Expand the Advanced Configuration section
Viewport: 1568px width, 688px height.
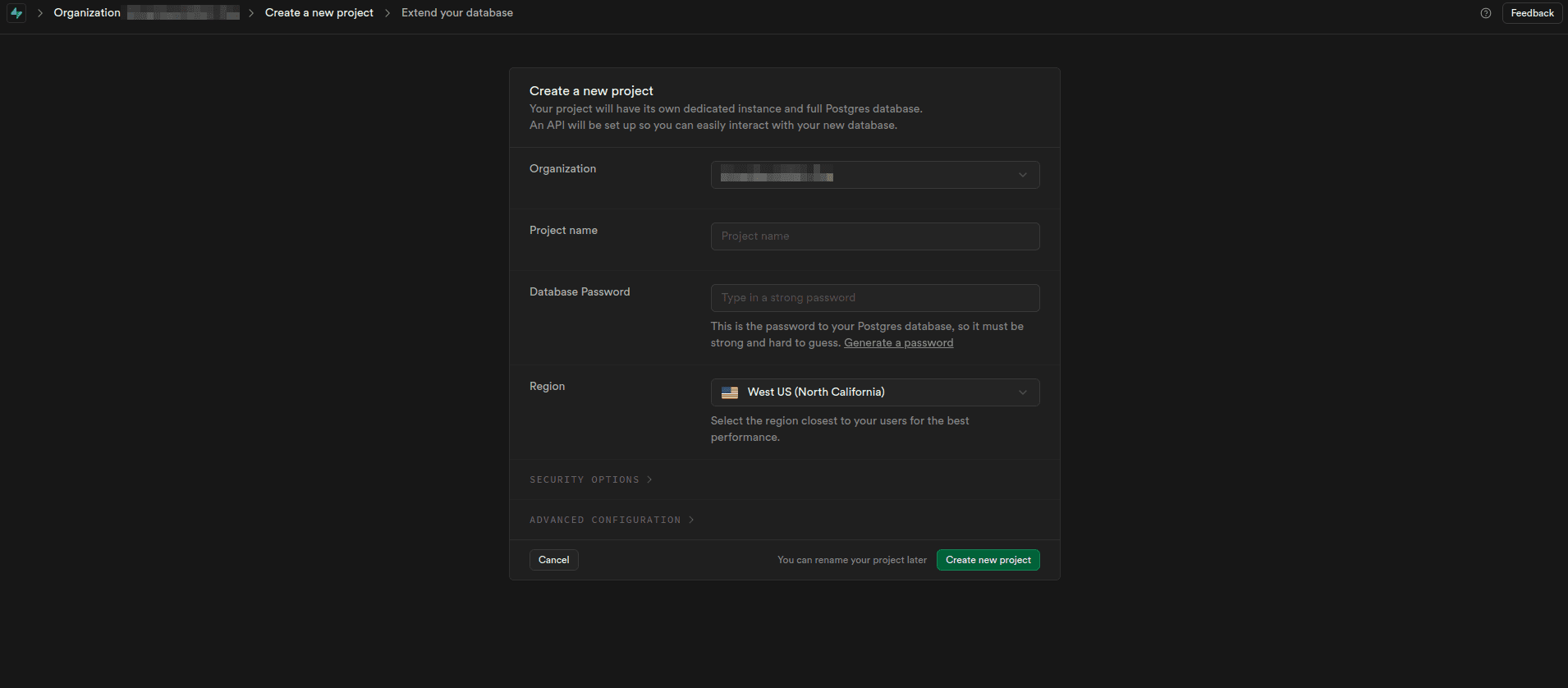click(x=605, y=520)
